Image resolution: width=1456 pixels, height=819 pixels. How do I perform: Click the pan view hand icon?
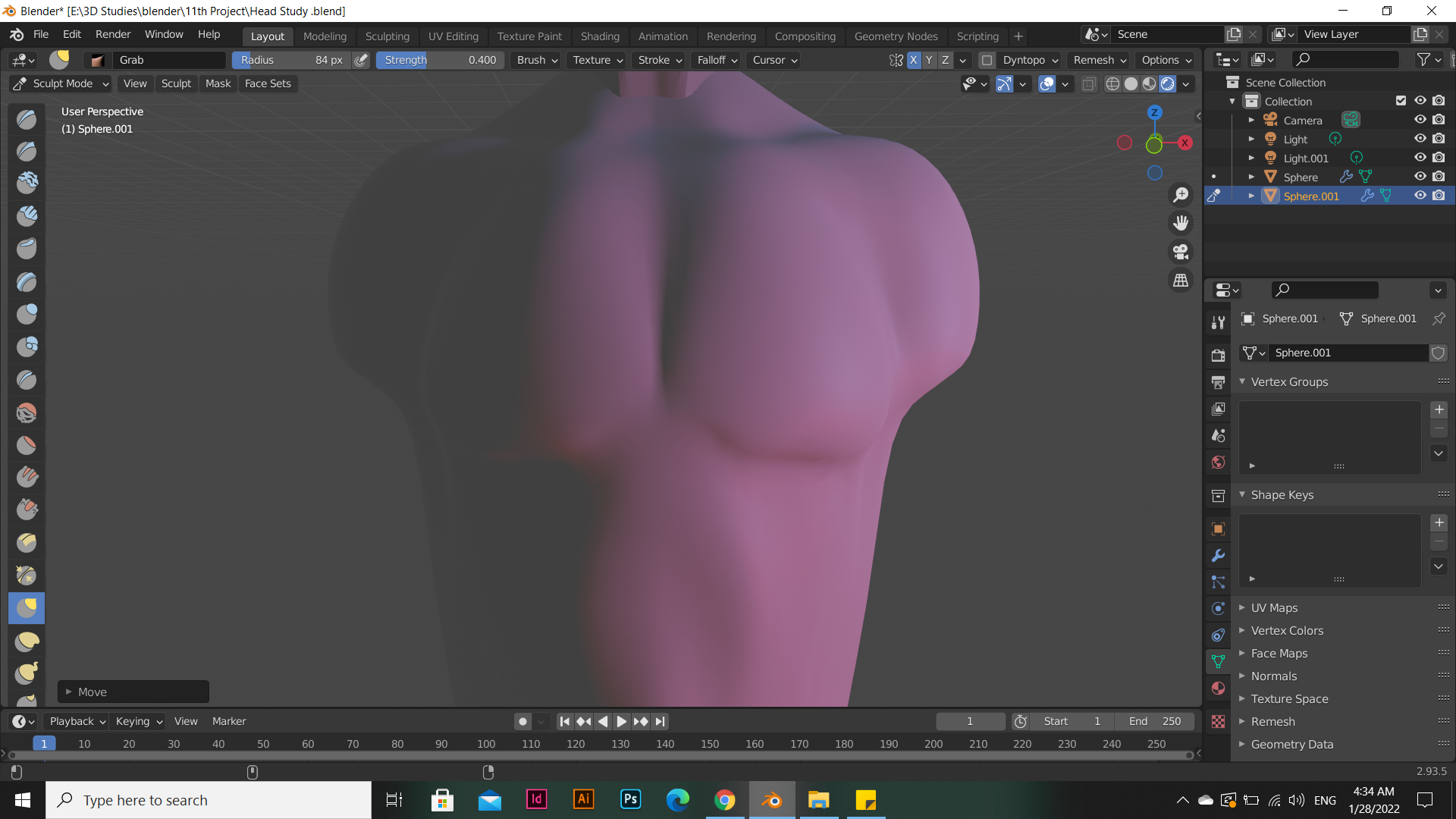[1181, 223]
